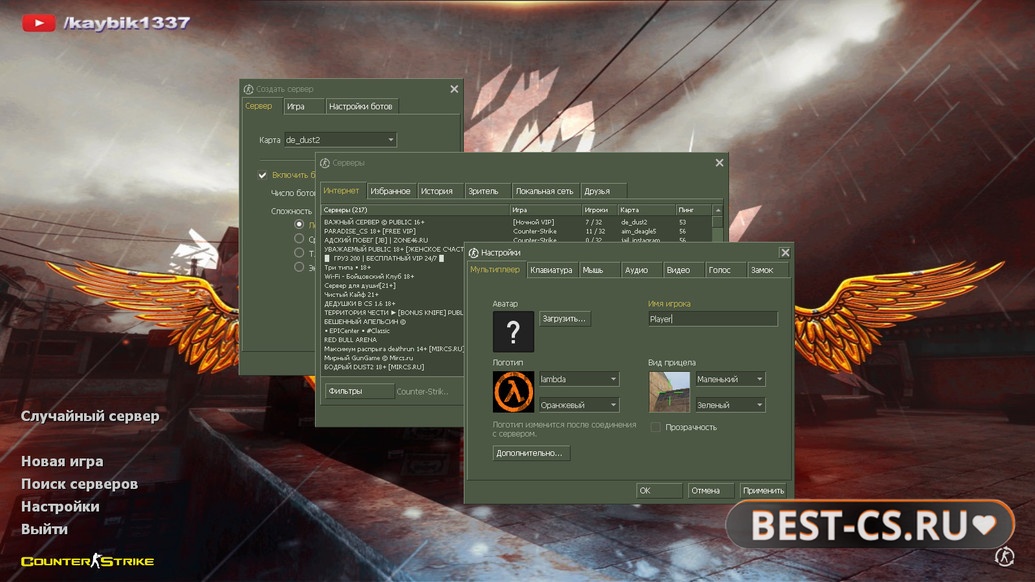The height and width of the screenshot is (582, 1035).
Task: Click the Фильтры button in Серверы
Action: [360, 391]
